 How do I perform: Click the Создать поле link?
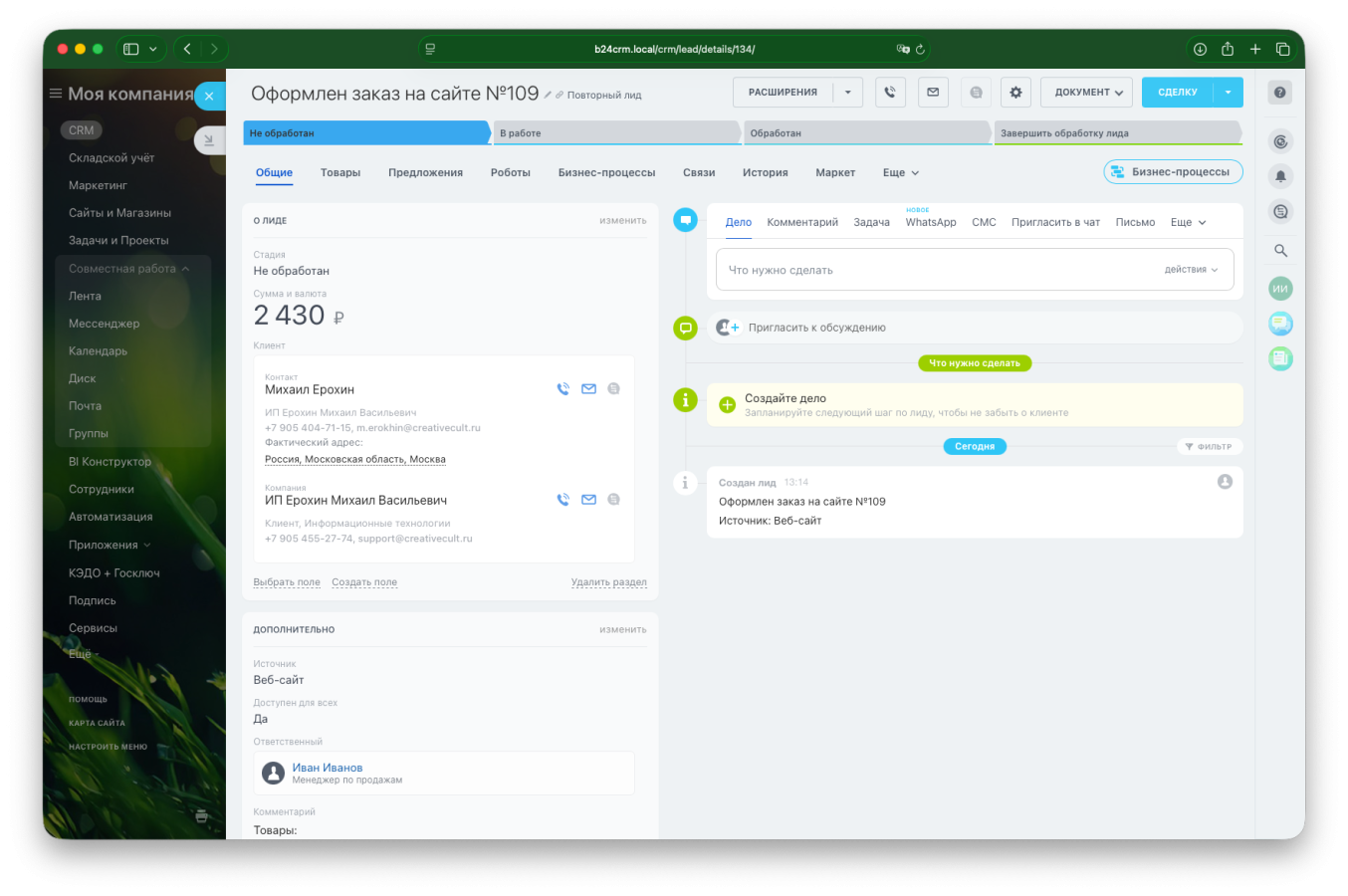(x=364, y=582)
